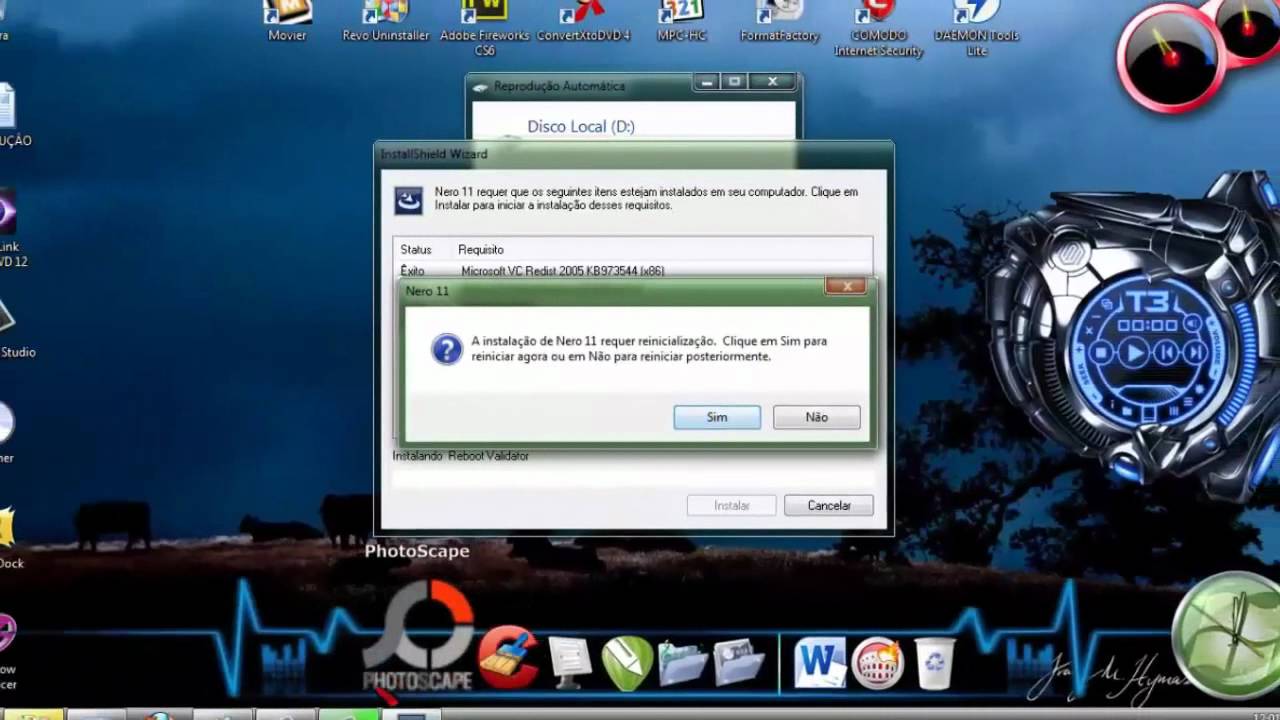Select Microsoft VC Redist 2005 KB973544 row
Viewport: 1280px width, 720px height.
(632, 271)
